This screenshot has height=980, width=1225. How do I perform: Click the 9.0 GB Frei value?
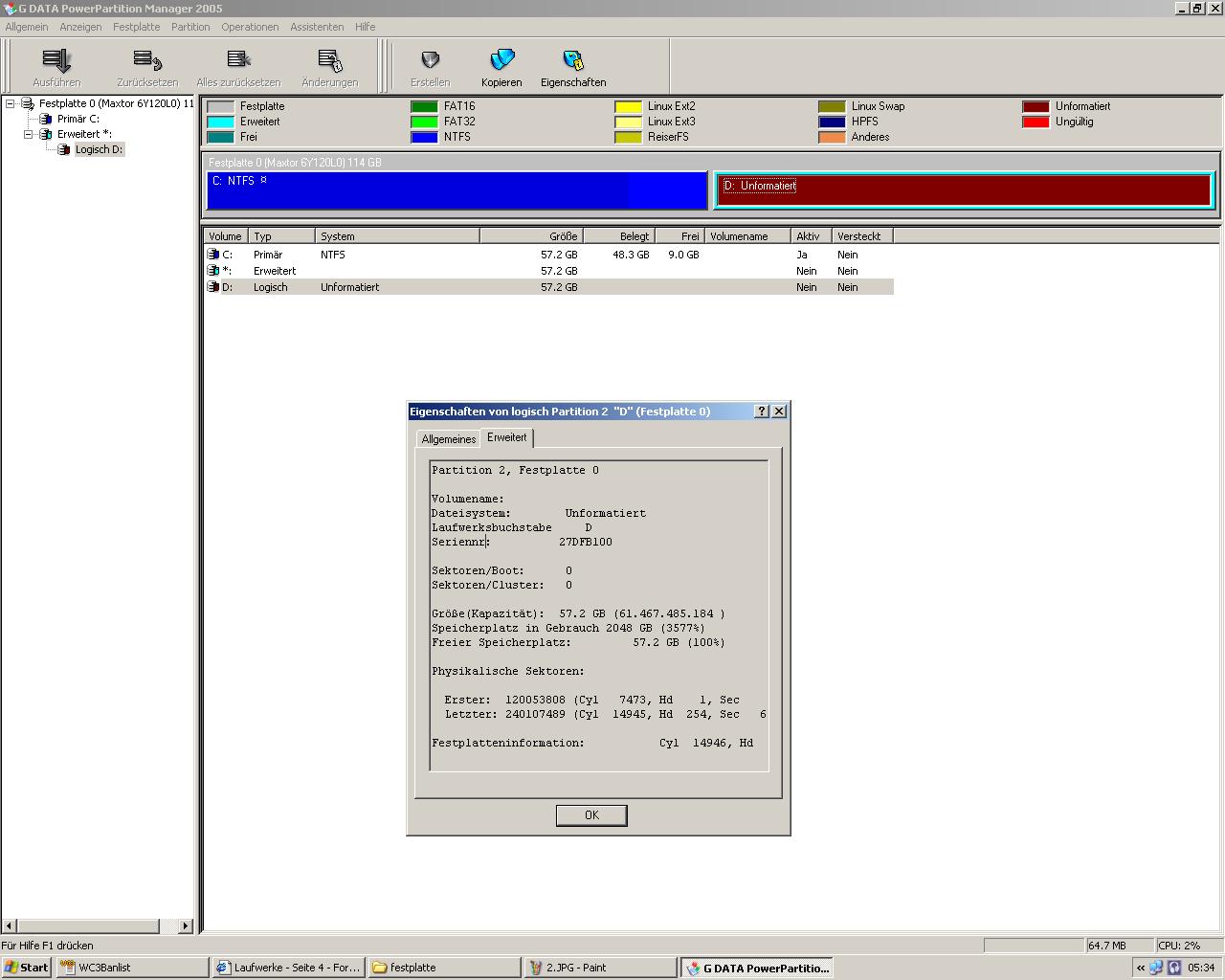pyautogui.click(x=683, y=255)
